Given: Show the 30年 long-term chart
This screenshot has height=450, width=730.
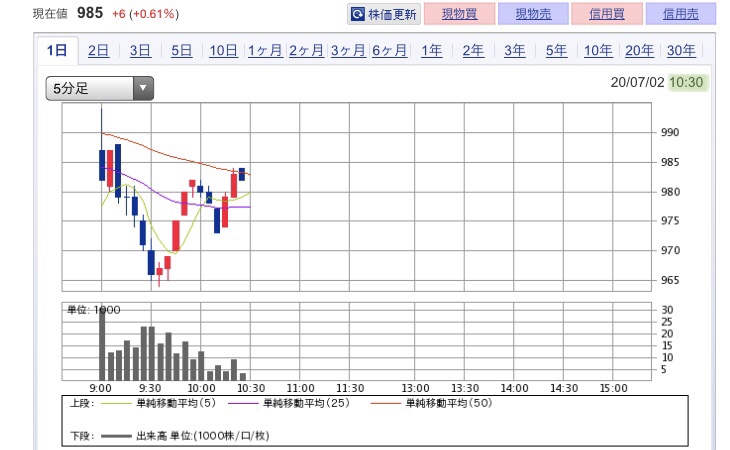Looking at the screenshot, I should coord(681,51).
